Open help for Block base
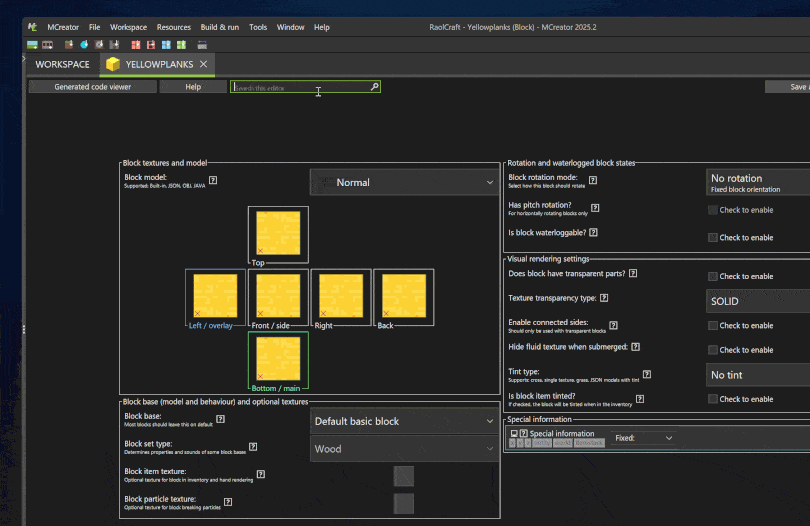The width and height of the screenshot is (810, 526). 221,419
